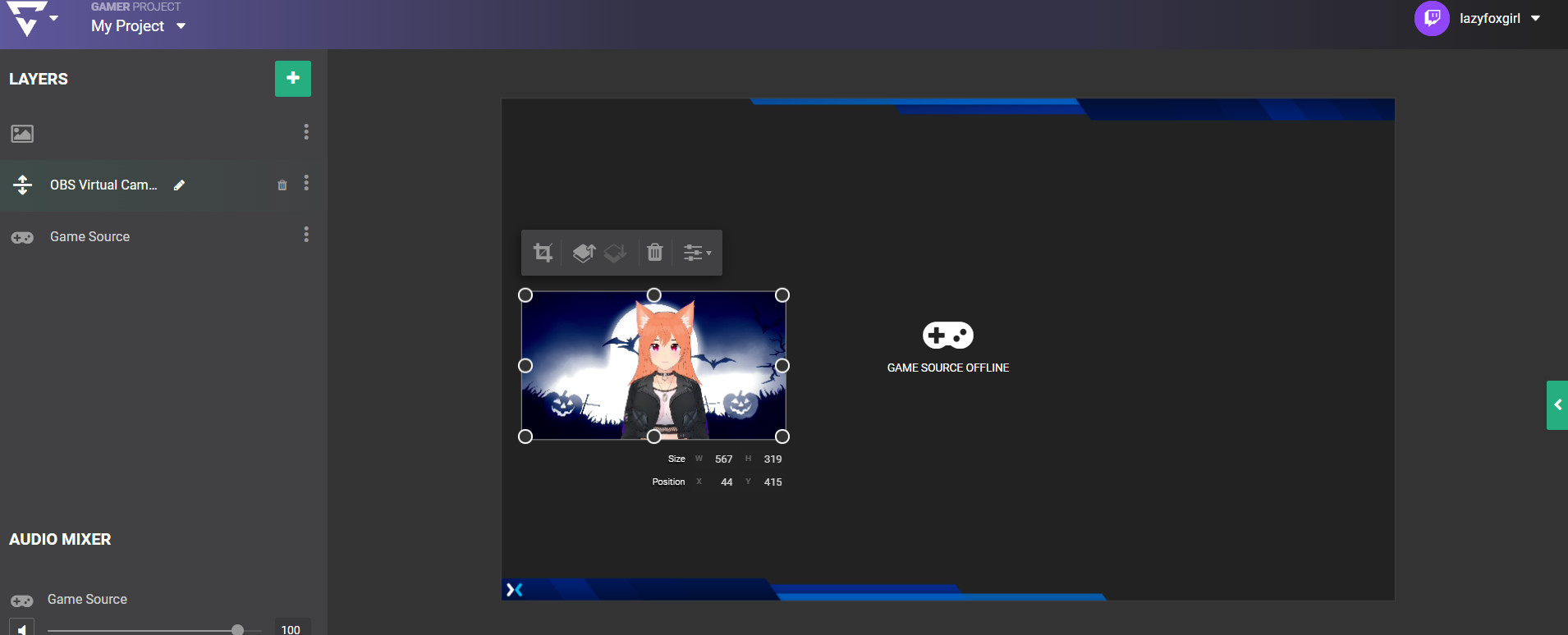Expand the My Project dropdown
This screenshot has width=1568, height=635.
(181, 26)
